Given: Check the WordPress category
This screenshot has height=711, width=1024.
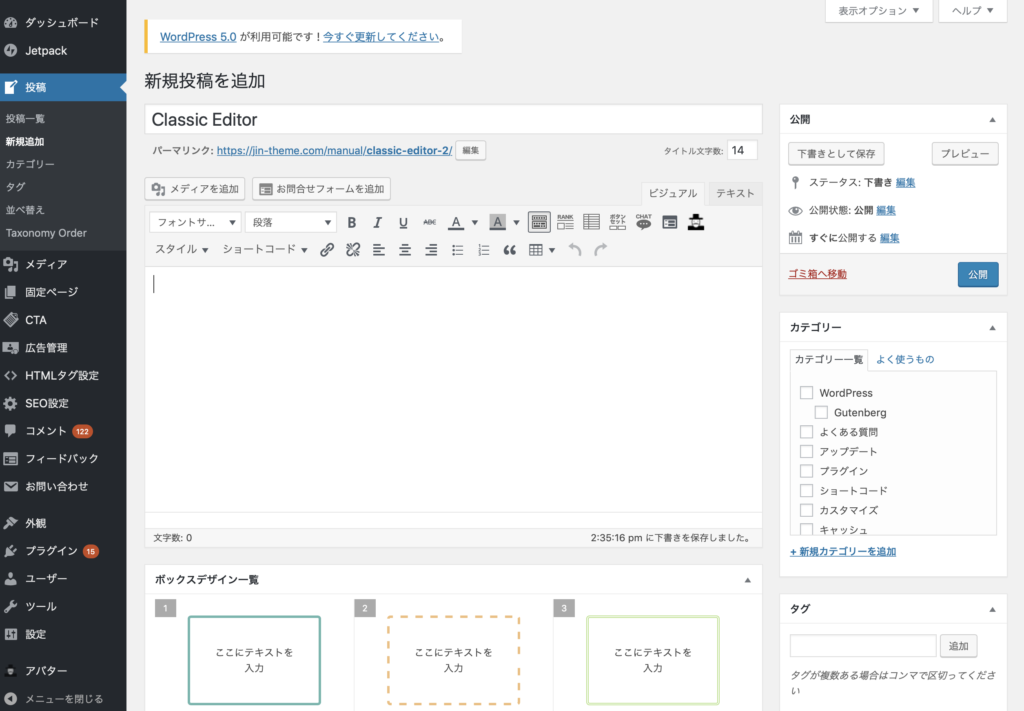Looking at the screenshot, I should pyautogui.click(x=806, y=393).
